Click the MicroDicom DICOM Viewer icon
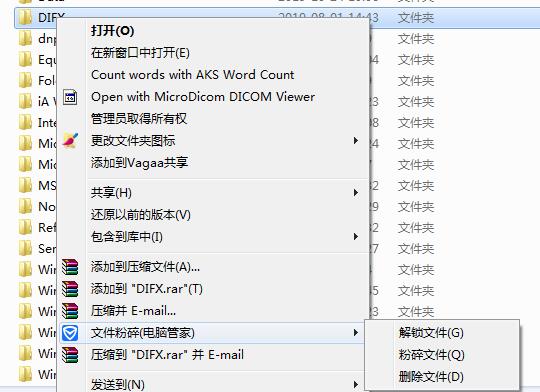 (x=70, y=97)
